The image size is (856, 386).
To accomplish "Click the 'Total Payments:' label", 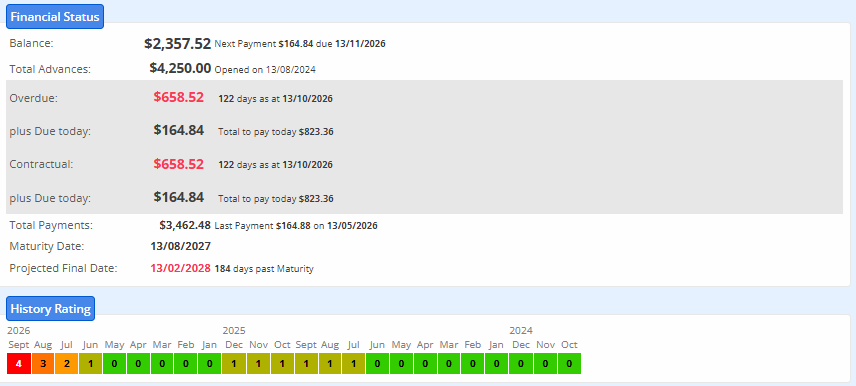I will tap(51, 225).
